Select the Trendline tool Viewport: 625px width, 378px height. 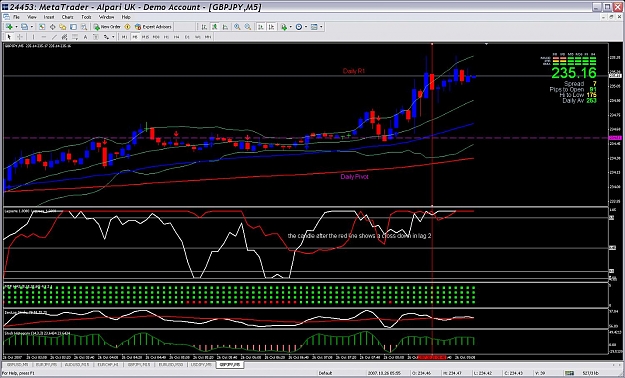point(54,37)
